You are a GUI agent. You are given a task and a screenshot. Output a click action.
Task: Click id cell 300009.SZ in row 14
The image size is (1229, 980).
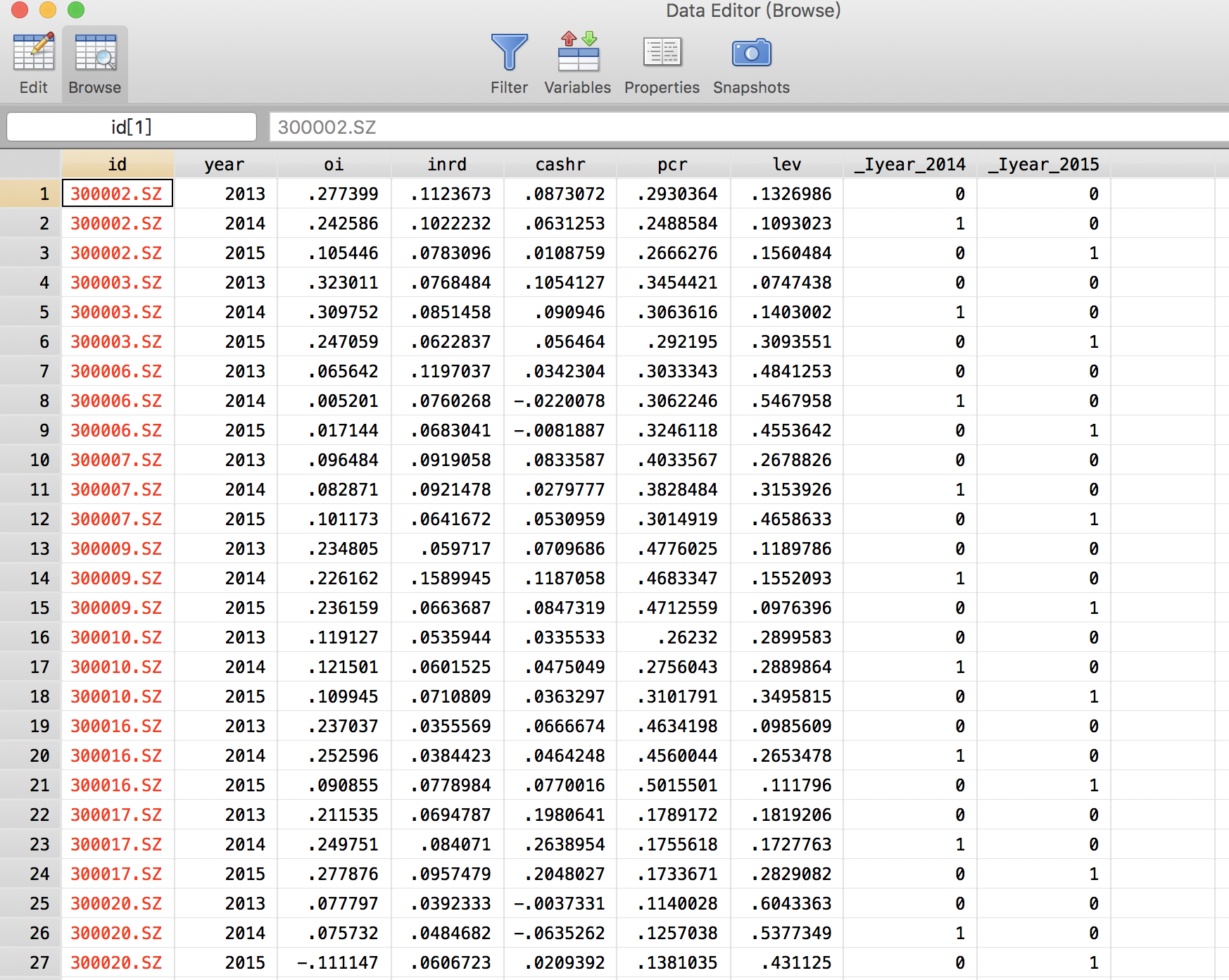point(117,578)
